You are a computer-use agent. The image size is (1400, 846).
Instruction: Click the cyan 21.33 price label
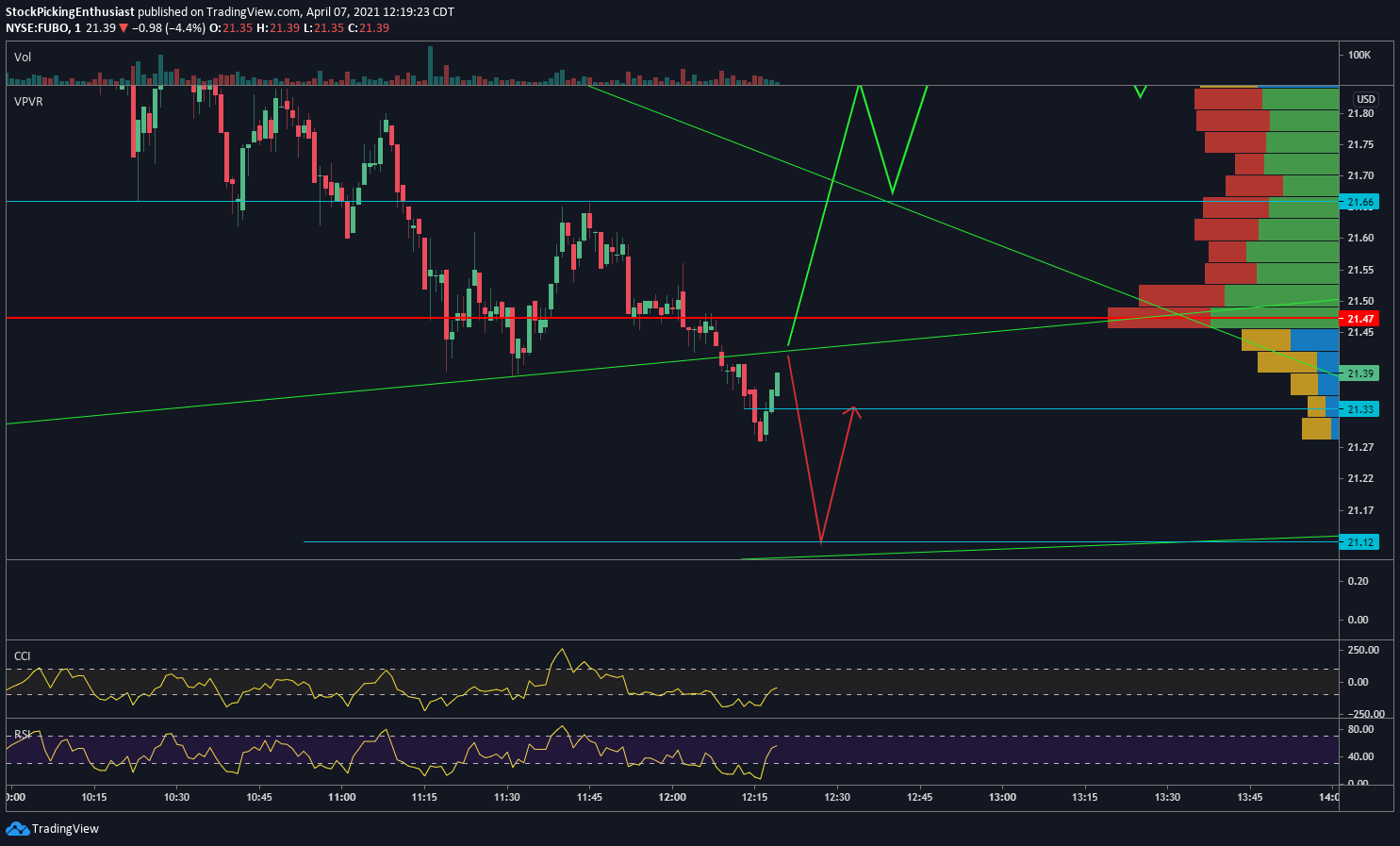tap(1359, 408)
